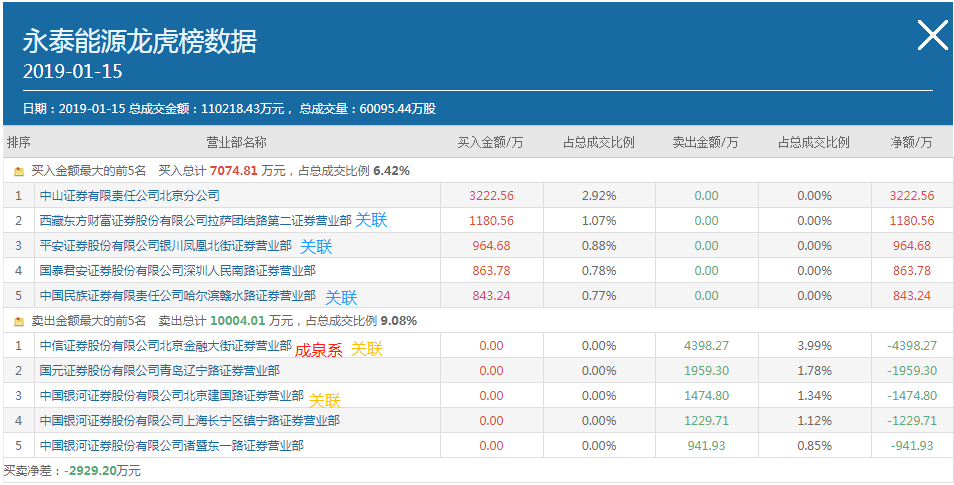Click the icon beside 卖出金额最大的前5名
954x485 pixels.
(19, 321)
